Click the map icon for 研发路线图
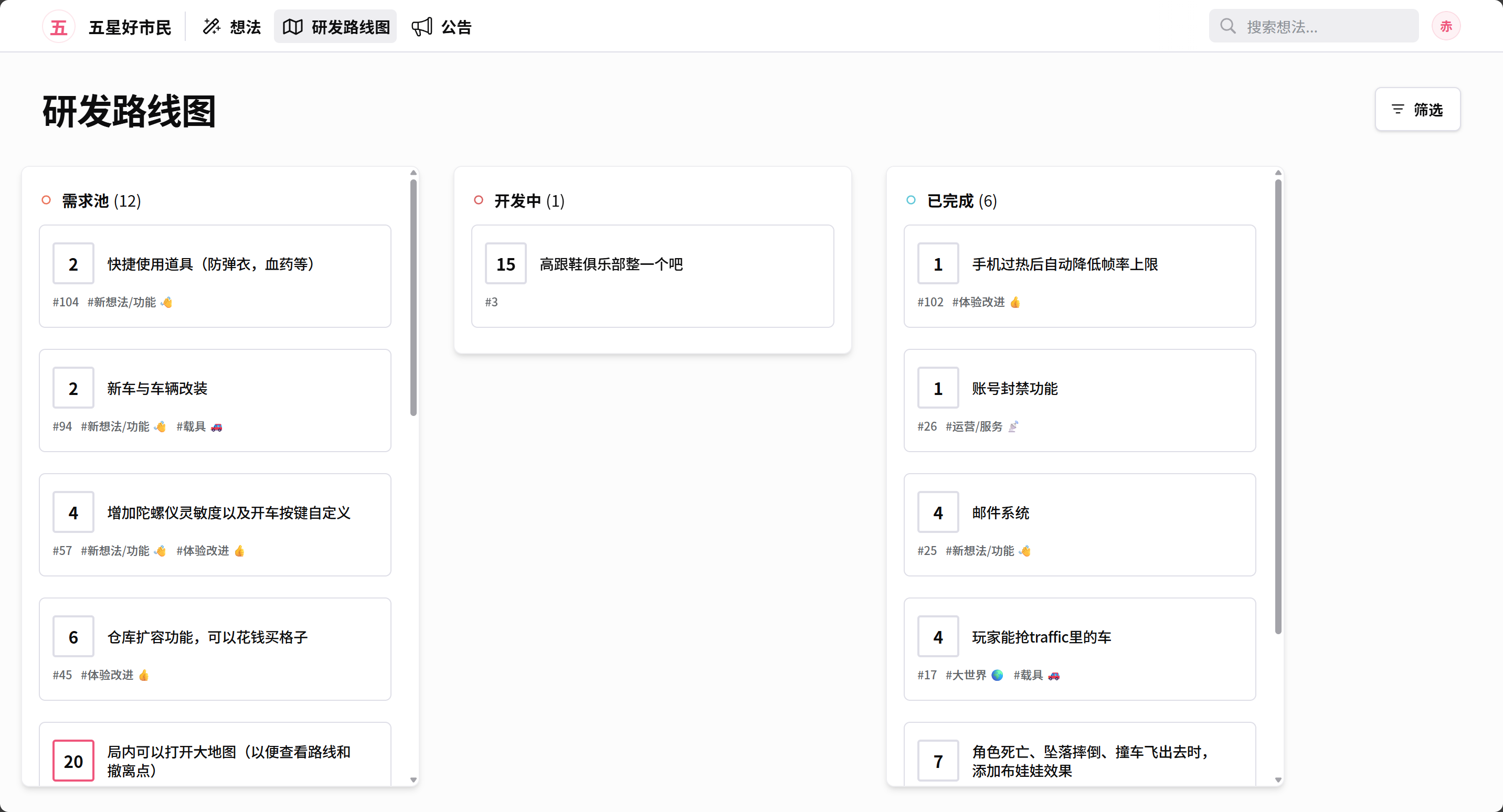The image size is (1503, 812). tap(293, 27)
